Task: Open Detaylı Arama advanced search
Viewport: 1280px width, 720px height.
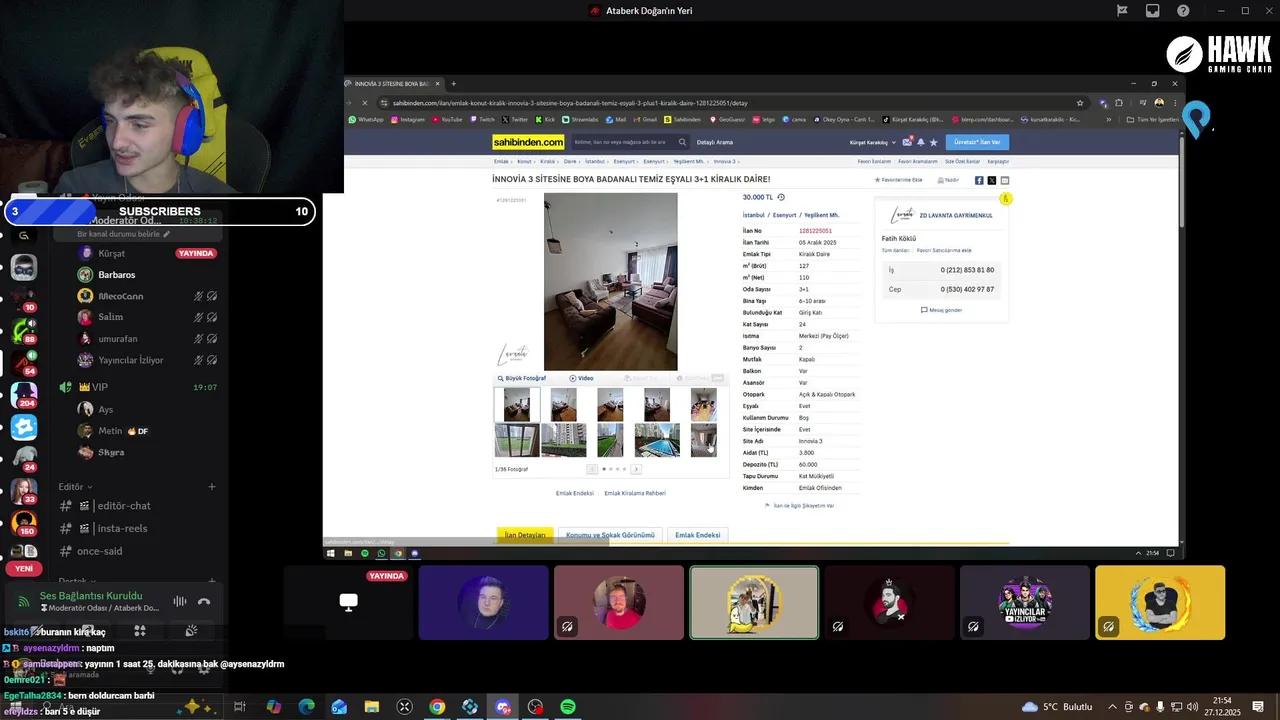Action: point(714,142)
